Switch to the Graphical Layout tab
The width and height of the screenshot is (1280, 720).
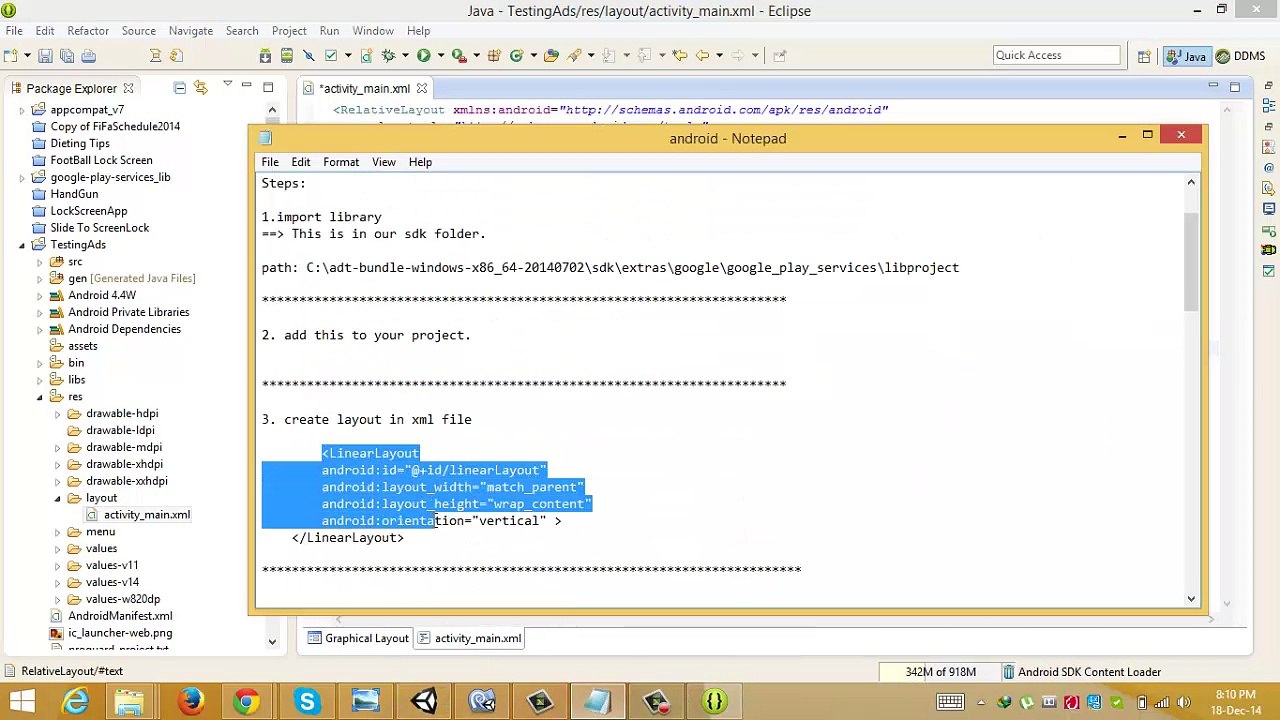pyautogui.click(x=358, y=638)
